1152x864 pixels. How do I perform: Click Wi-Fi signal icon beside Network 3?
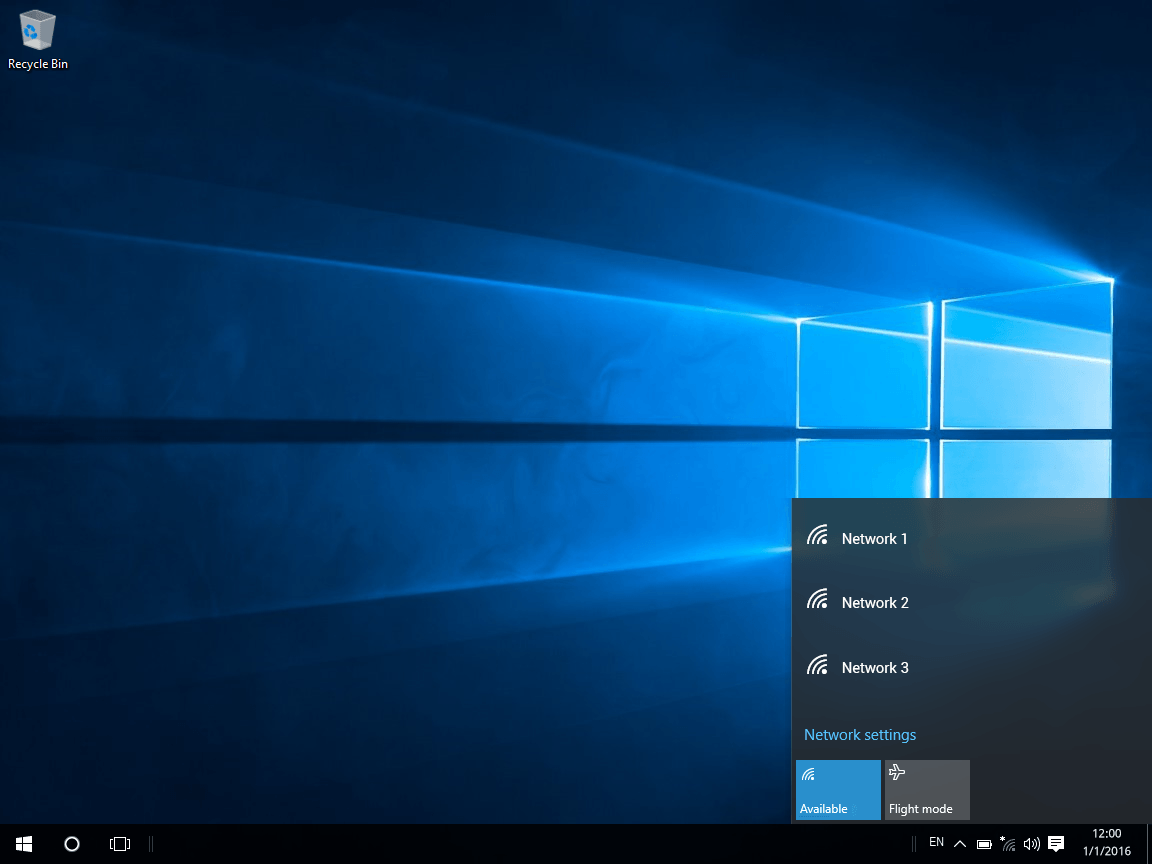pyautogui.click(x=818, y=664)
